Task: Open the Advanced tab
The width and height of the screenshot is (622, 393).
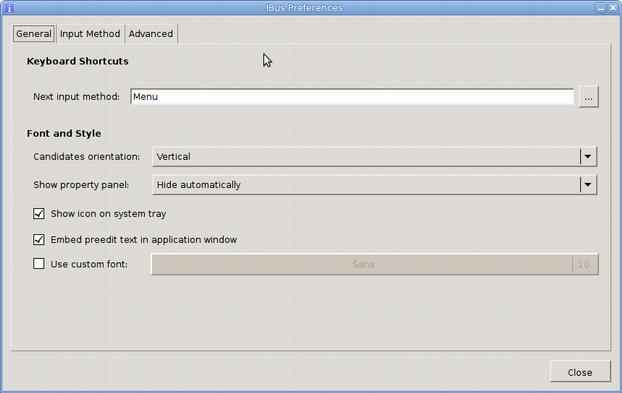Action: (151, 34)
